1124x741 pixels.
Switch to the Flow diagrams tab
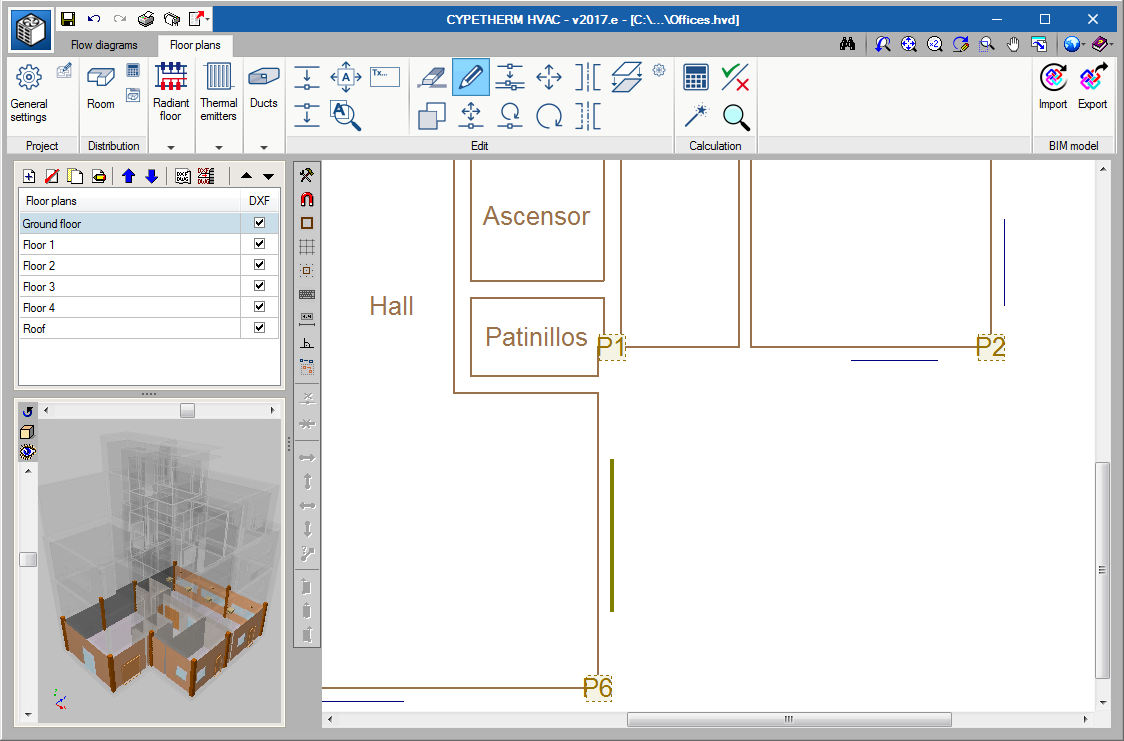pyautogui.click(x=104, y=45)
